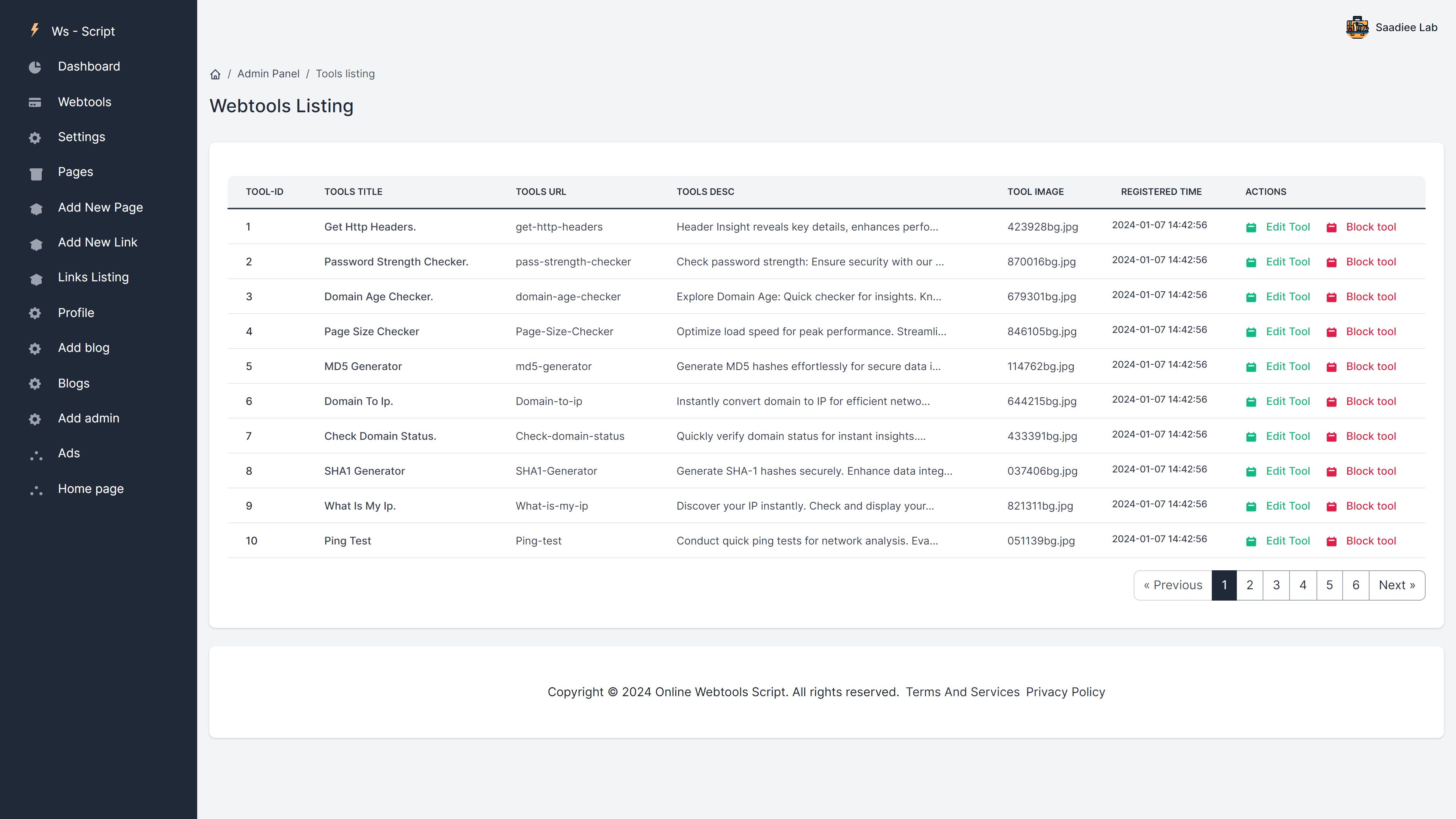1456x819 pixels.
Task: Click the Saadiee Lab avatar icon
Action: click(1357, 27)
